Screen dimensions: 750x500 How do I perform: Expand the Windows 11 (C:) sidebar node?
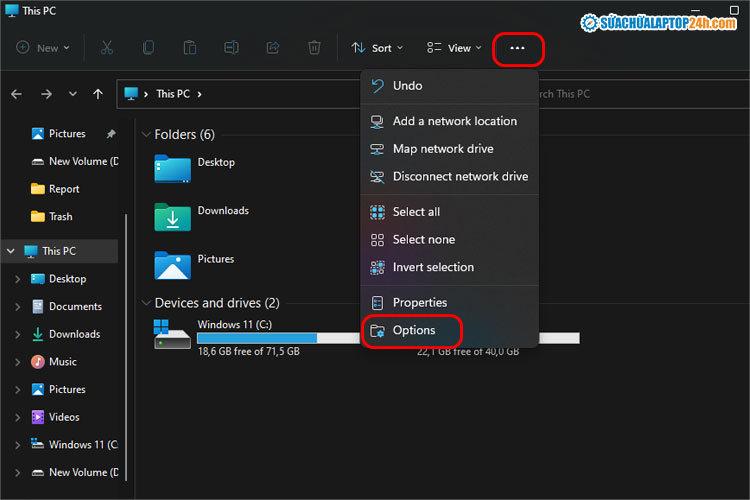tap(17, 445)
